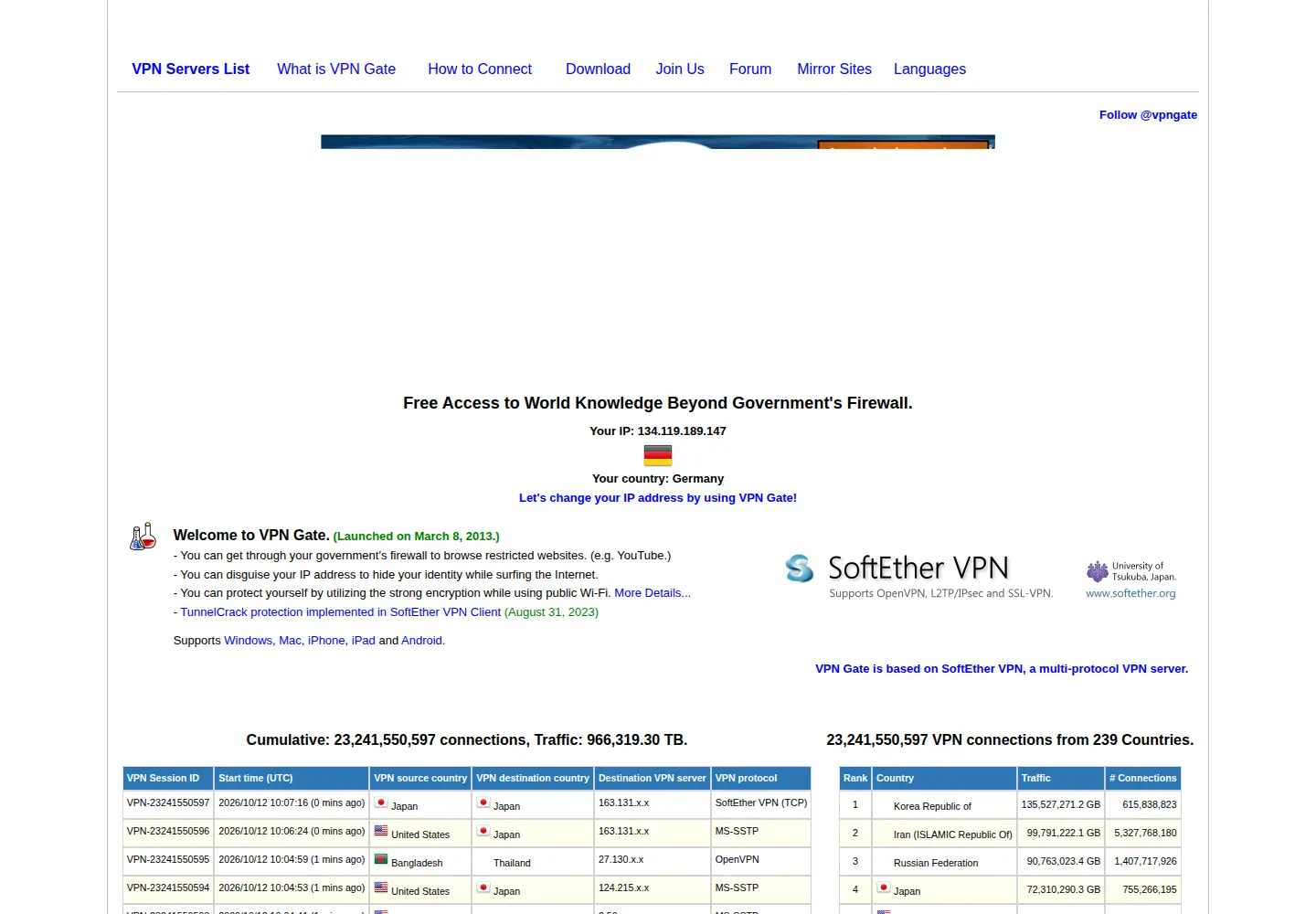The image size is (1316, 914).
Task: Click United States flag in session 594 row
Action: click(x=381, y=887)
